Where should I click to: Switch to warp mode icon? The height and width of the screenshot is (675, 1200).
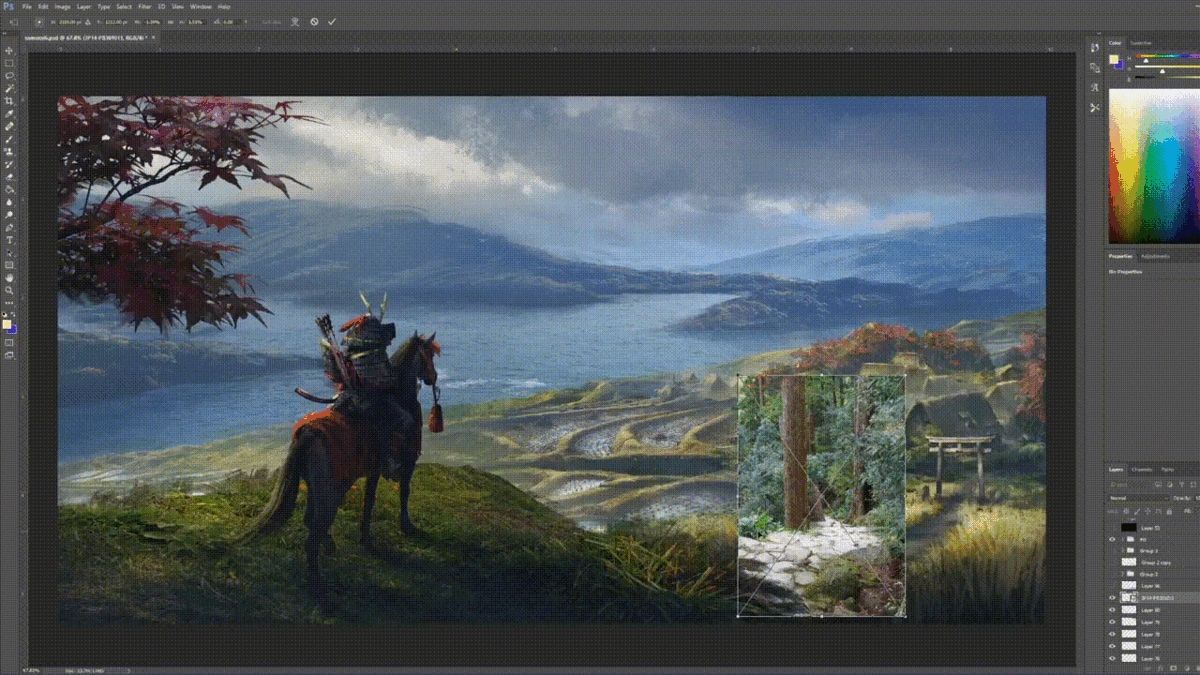click(294, 22)
